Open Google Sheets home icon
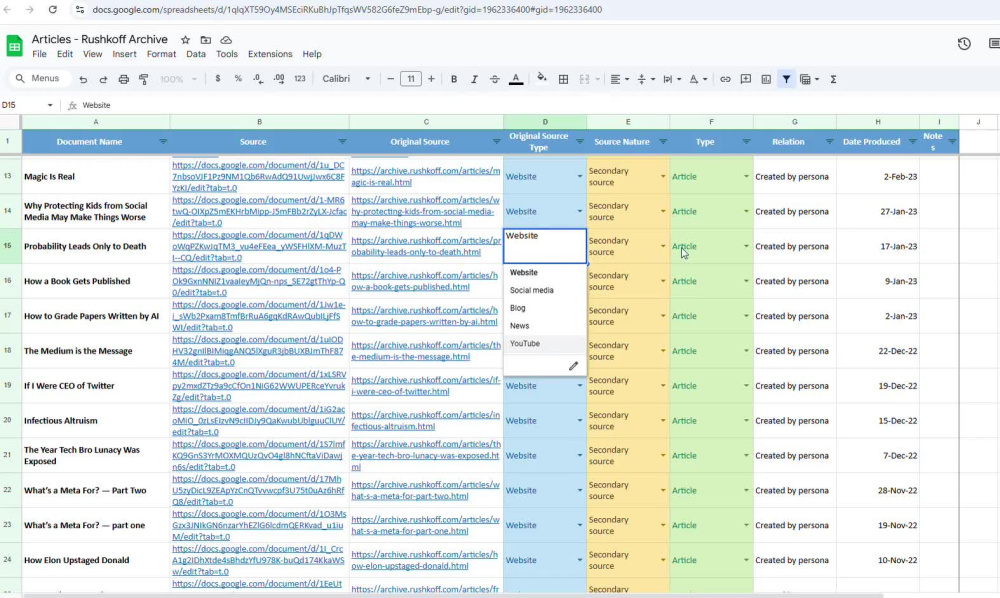The image size is (1000, 598). coord(14,46)
